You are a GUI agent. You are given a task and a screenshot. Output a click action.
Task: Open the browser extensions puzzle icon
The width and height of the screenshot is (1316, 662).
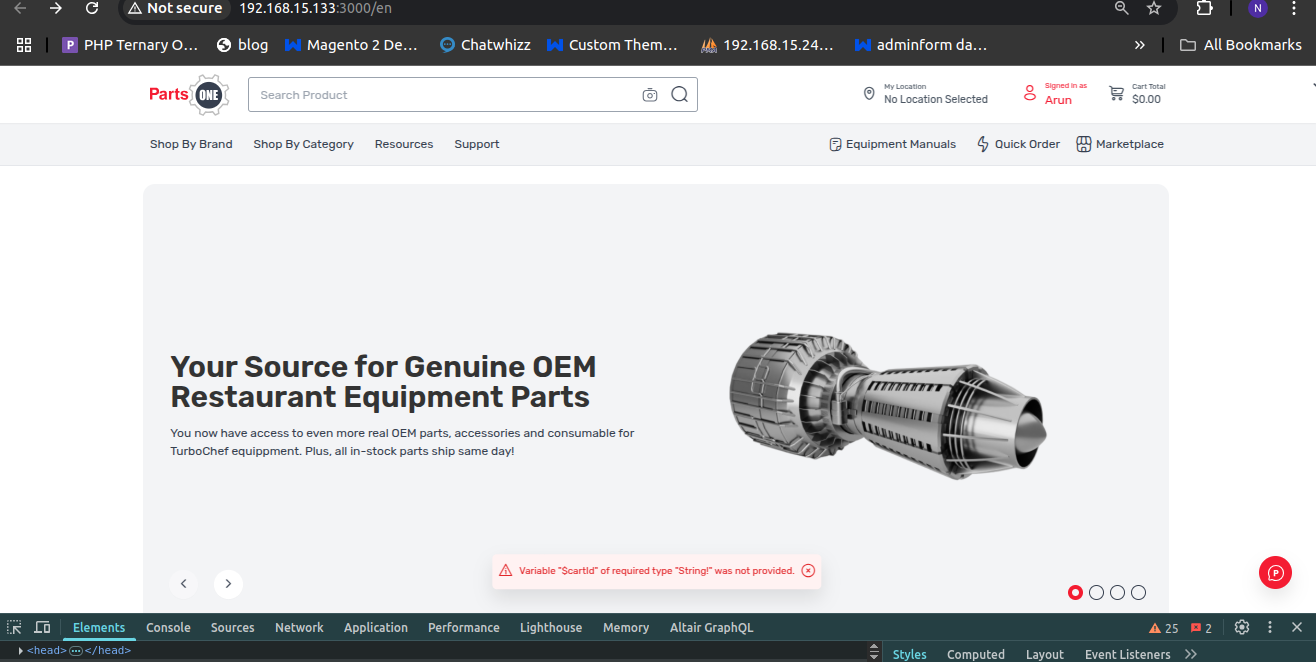(x=1205, y=8)
